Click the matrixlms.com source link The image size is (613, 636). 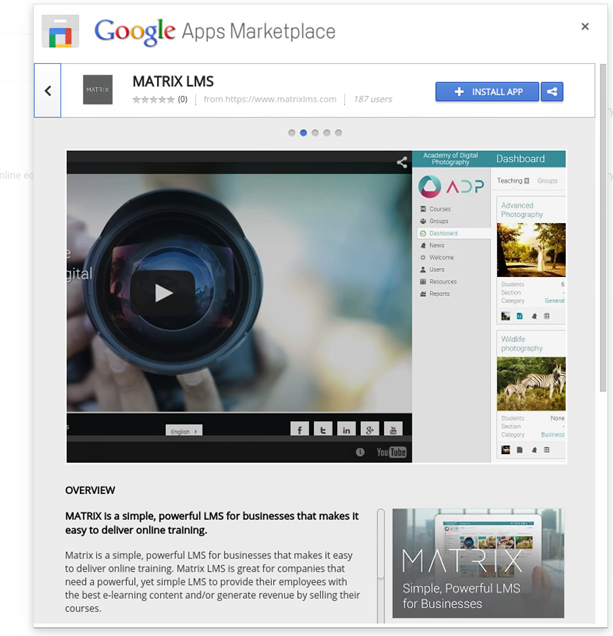coord(270,99)
